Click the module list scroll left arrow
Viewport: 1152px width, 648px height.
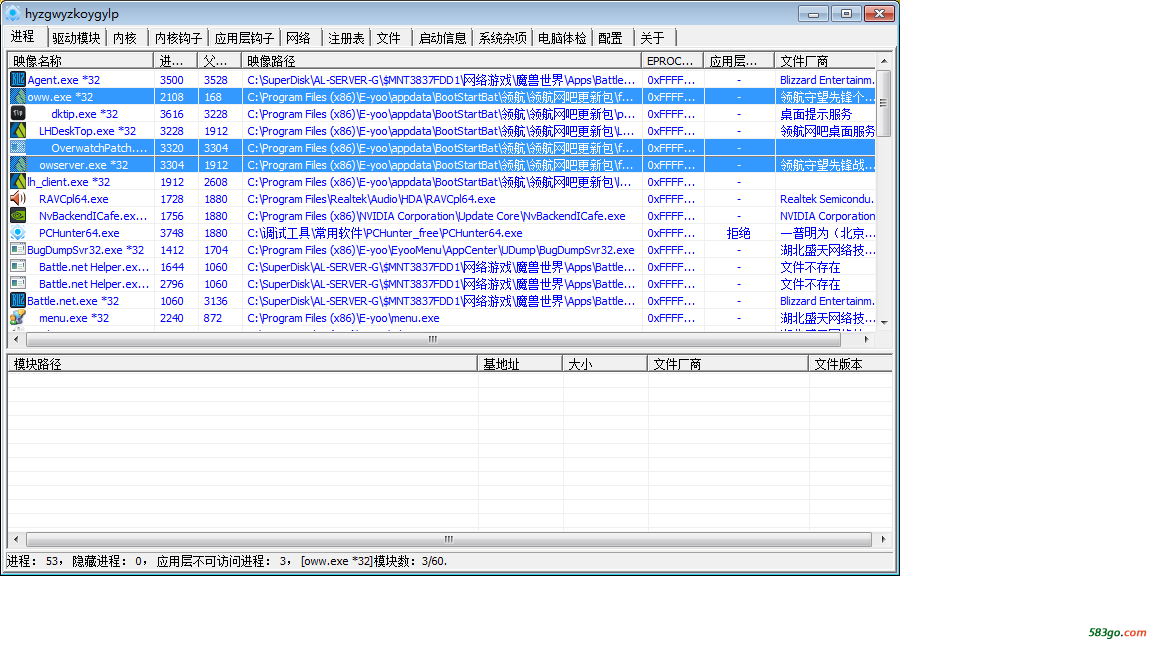[x=16, y=539]
